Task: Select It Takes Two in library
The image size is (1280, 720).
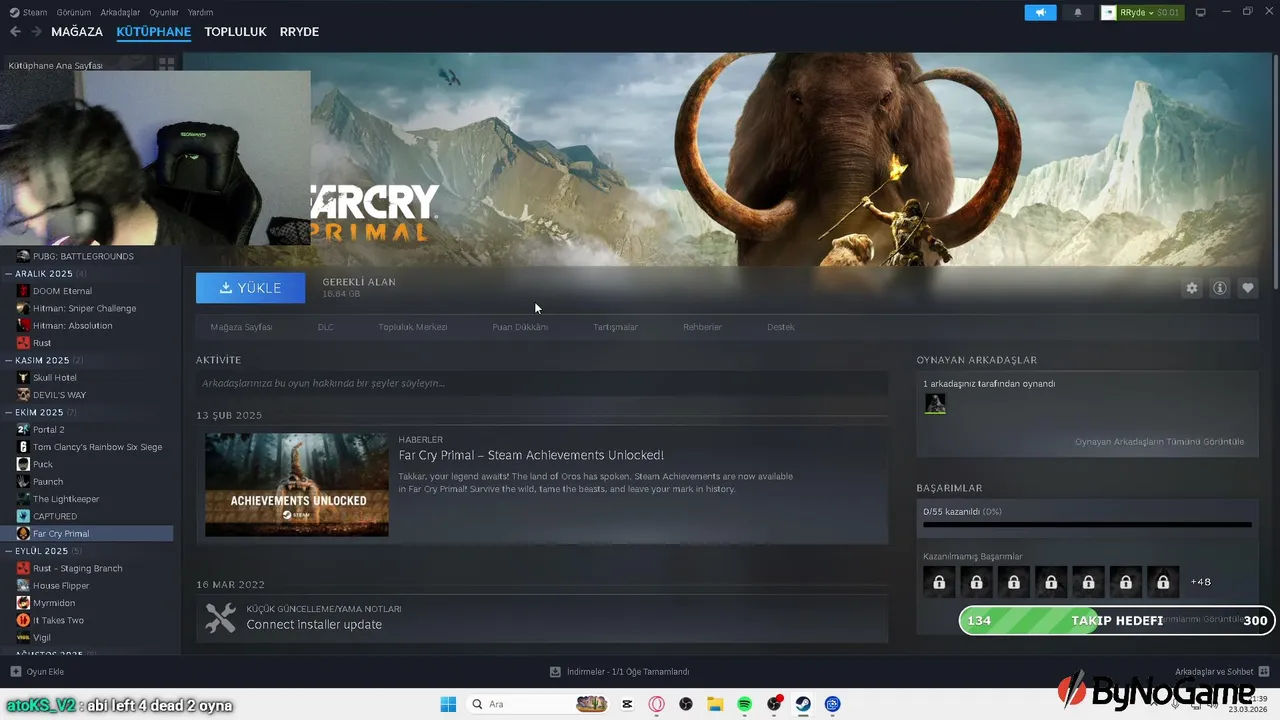Action: click(x=58, y=620)
